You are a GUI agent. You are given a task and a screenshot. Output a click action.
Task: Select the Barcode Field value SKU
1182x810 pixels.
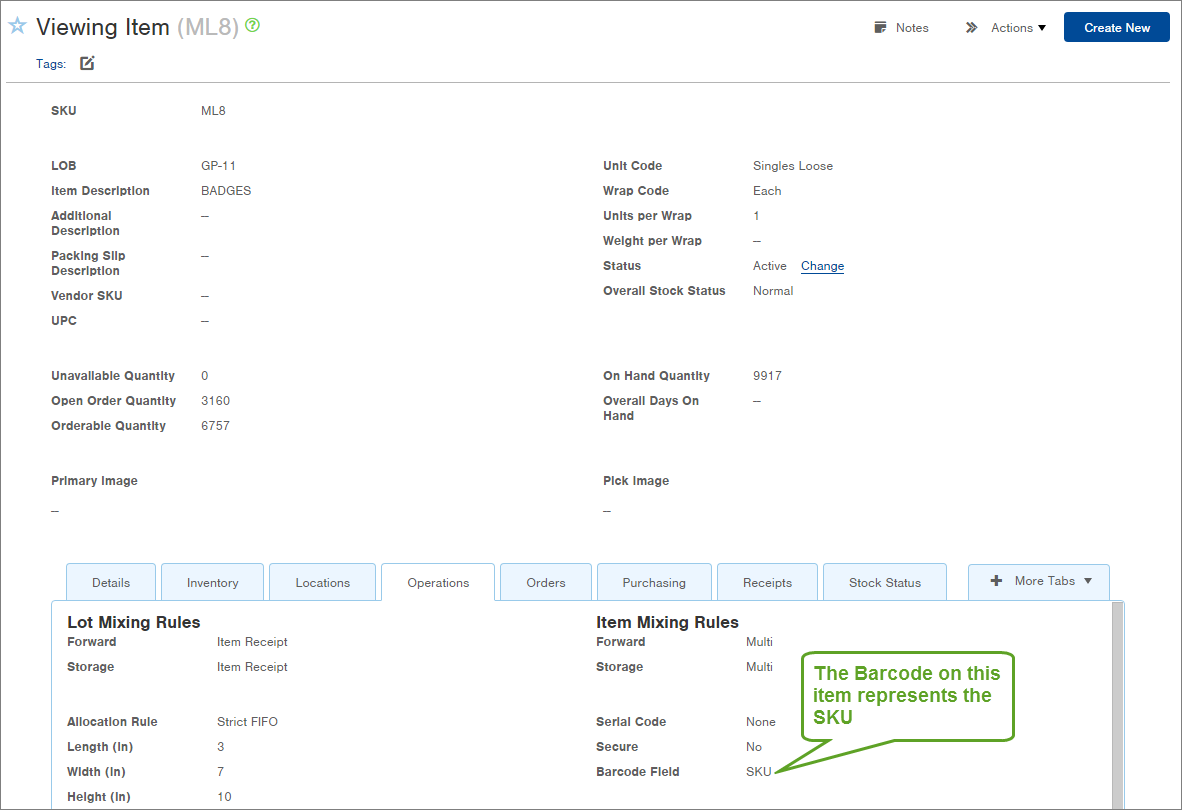click(x=758, y=772)
